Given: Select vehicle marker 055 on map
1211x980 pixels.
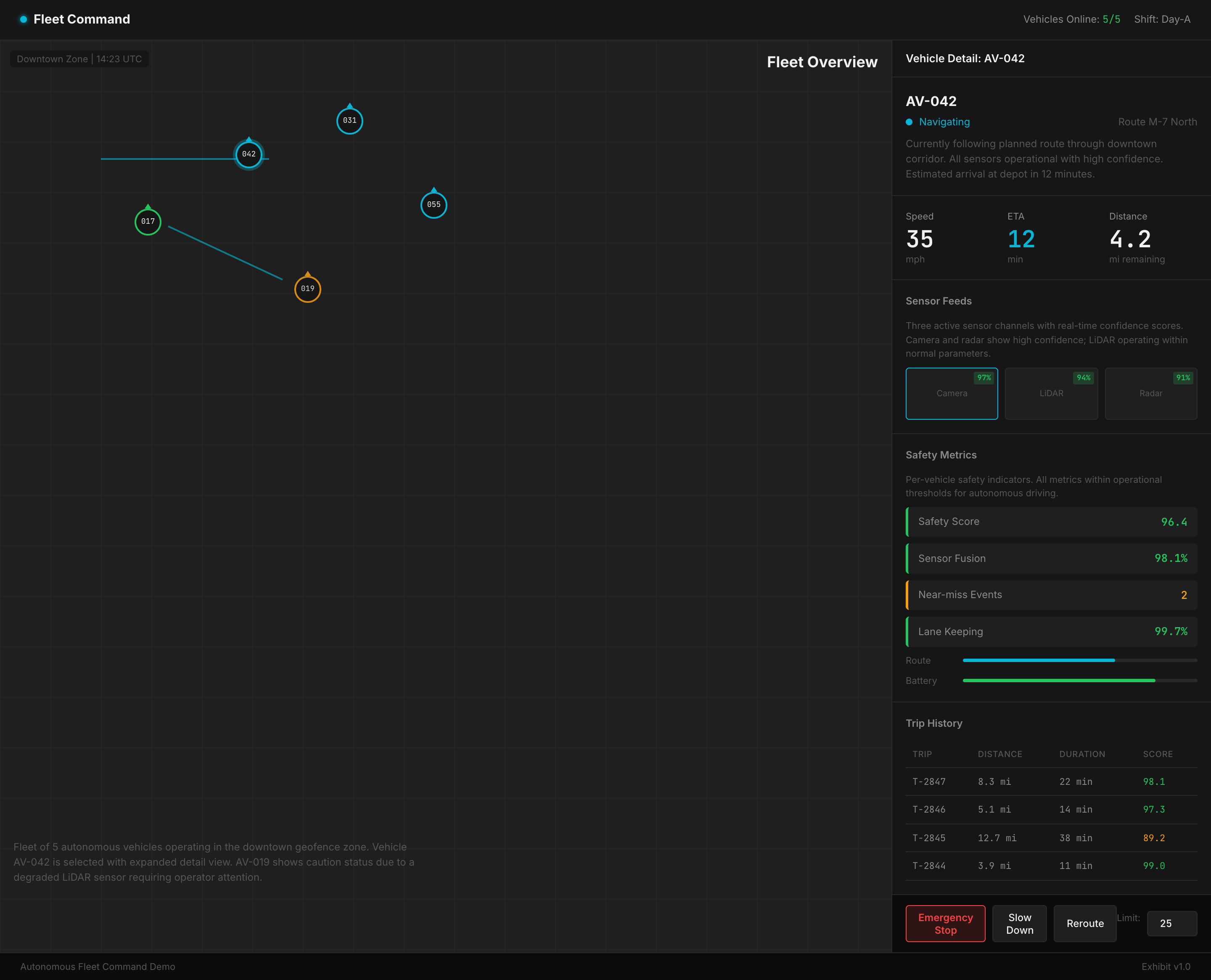Looking at the screenshot, I should [434, 205].
